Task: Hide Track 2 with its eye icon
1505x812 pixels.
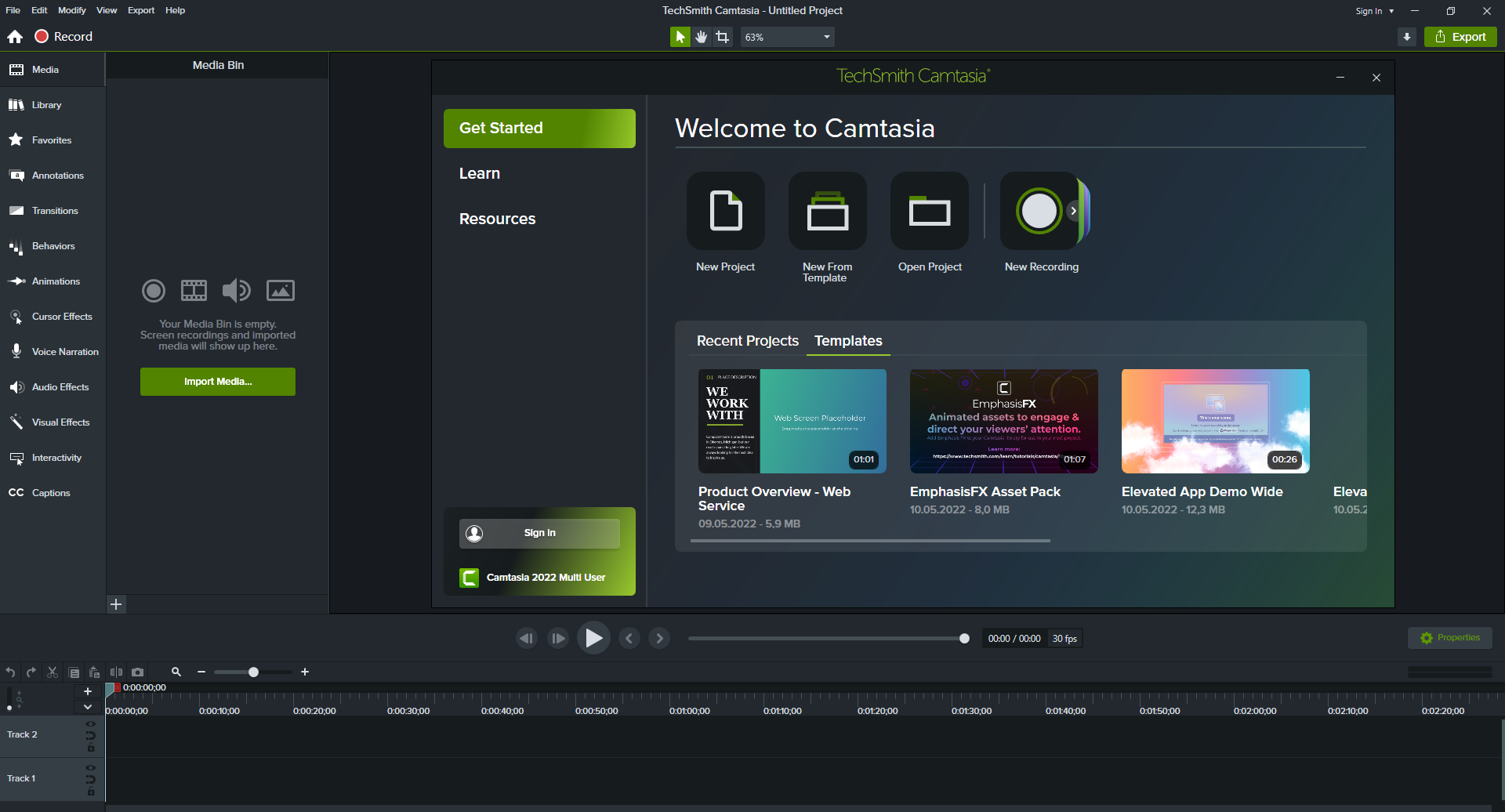Action: click(91, 724)
